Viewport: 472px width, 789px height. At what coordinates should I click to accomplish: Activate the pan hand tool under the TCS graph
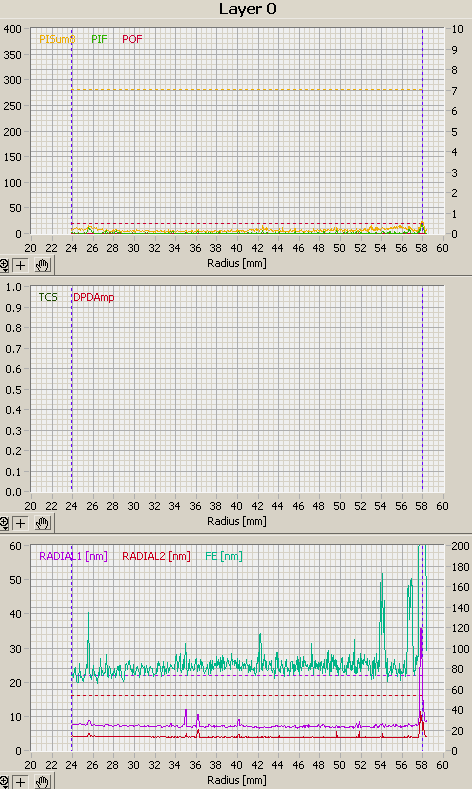(x=42, y=523)
